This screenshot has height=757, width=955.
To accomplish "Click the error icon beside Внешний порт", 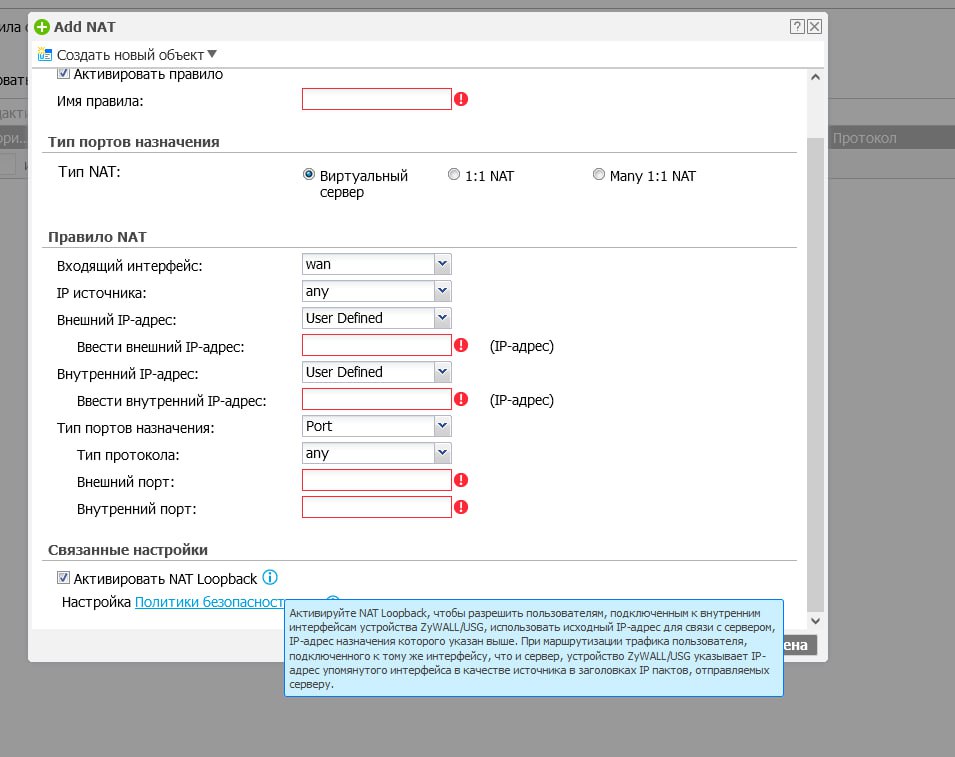I will coord(461,480).
